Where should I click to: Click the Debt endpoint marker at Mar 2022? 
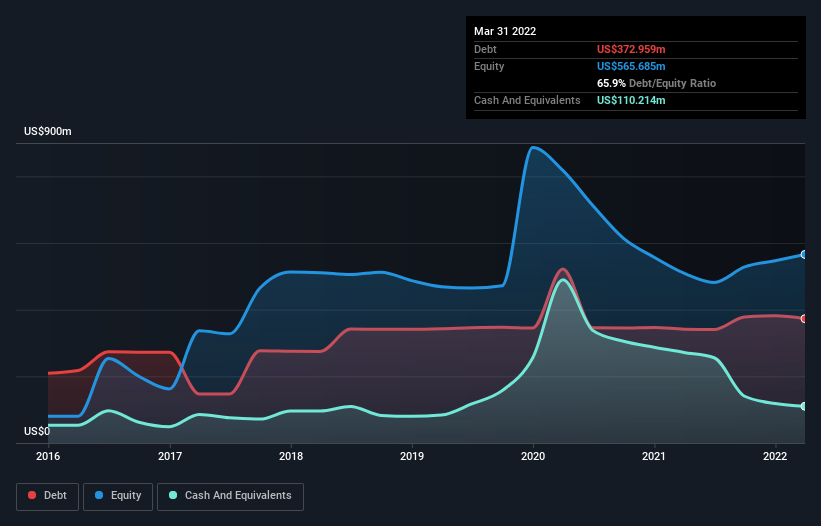pos(804,318)
